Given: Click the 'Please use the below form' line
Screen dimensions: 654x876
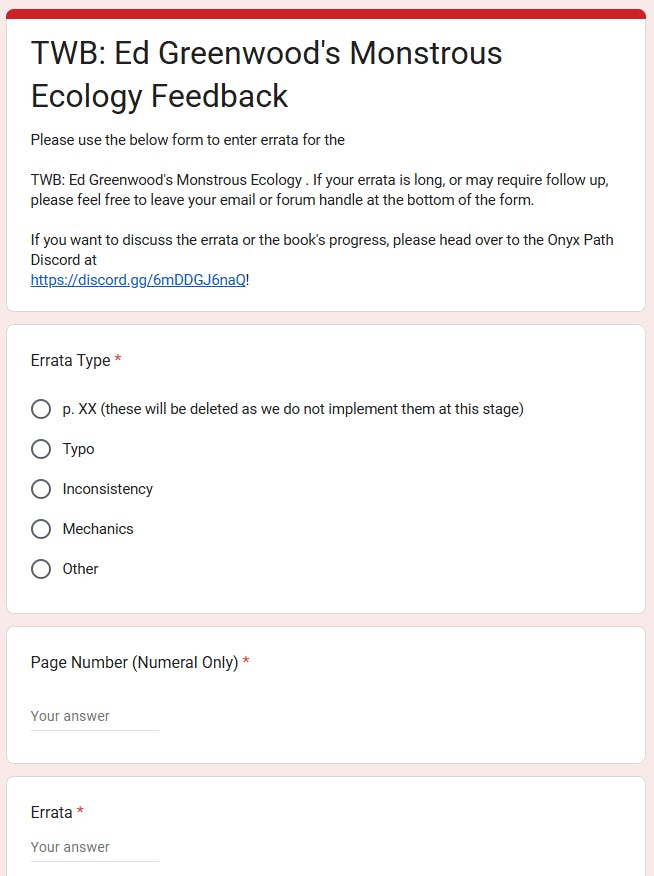Looking at the screenshot, I should 187,140.
